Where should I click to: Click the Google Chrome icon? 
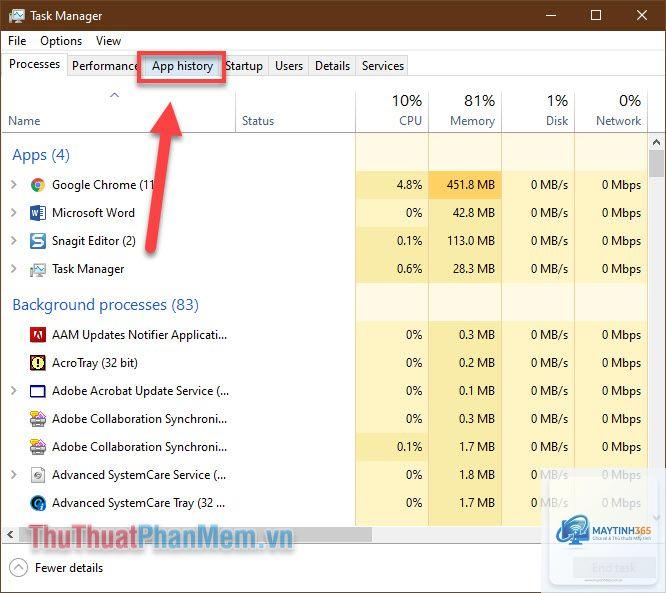[x=38, y=185]
